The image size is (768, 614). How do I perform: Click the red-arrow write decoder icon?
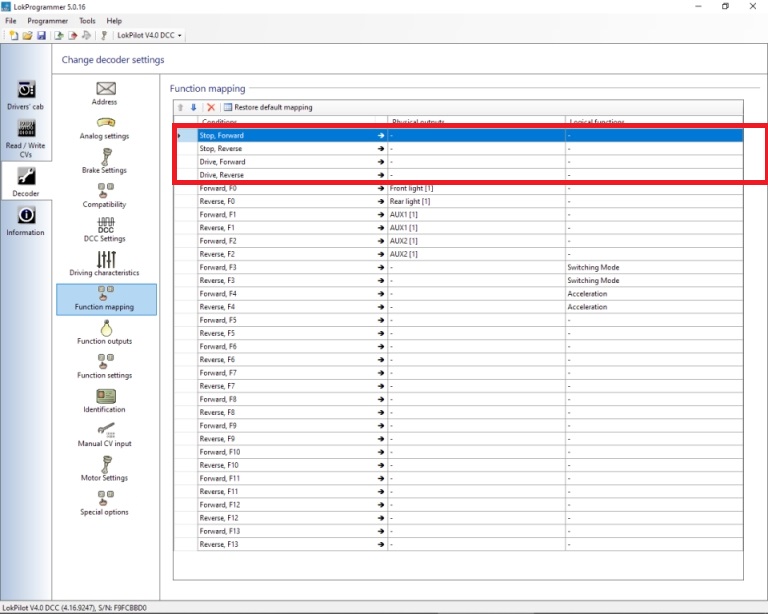coord(72,35)
